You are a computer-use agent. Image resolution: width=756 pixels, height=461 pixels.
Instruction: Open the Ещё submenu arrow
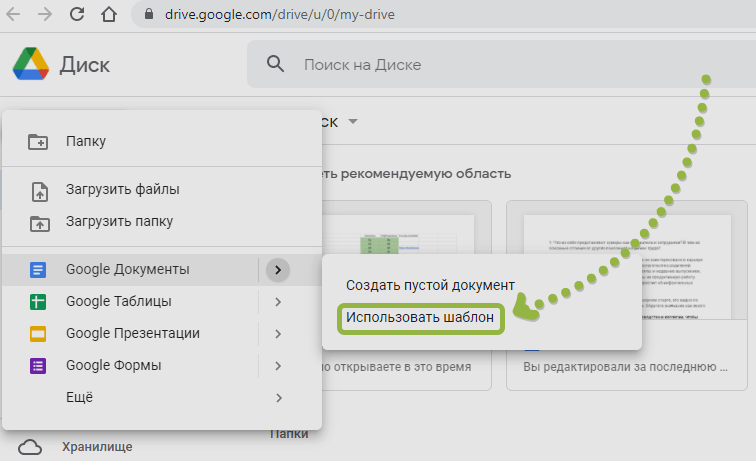tap(278, 397)
